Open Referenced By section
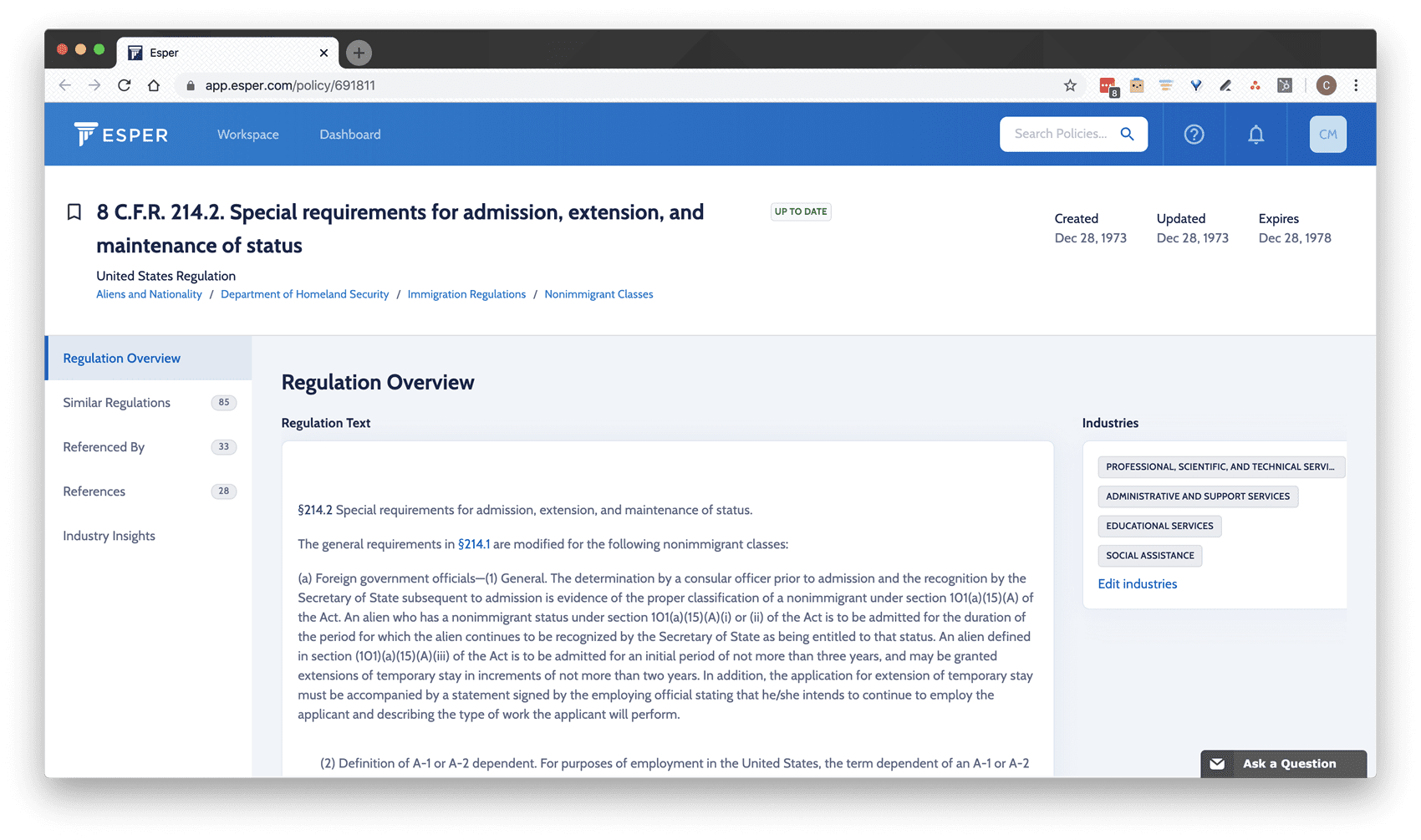 point(149,446)
